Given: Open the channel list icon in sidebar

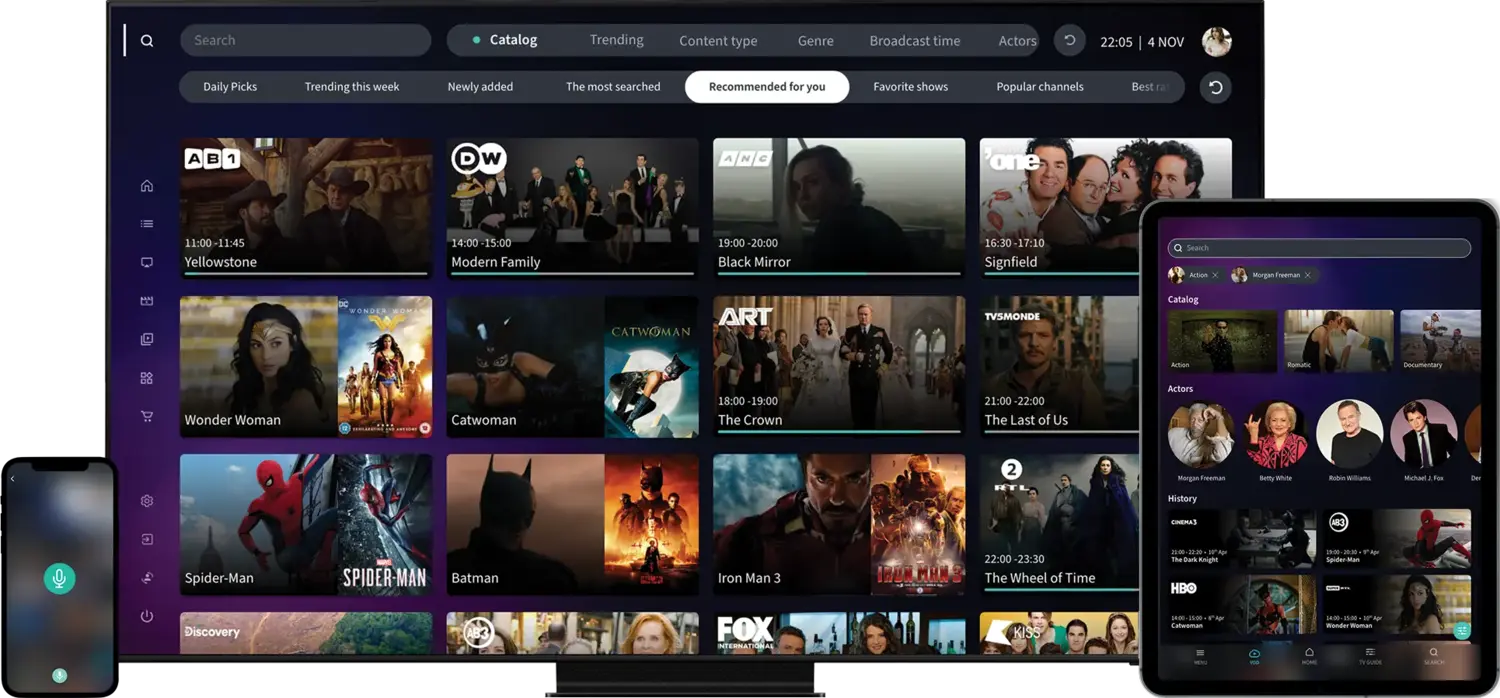Looking at the screenshot, I should pos(147,224).
